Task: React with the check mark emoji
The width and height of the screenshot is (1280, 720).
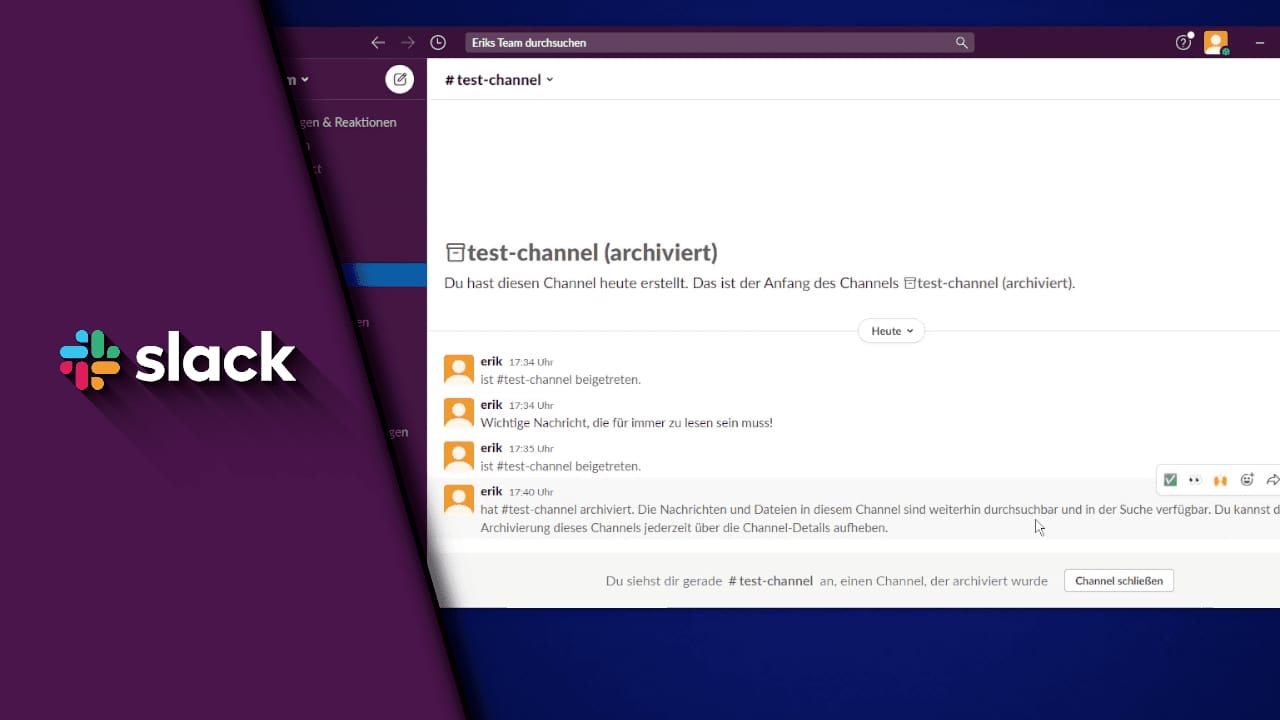Action: (x=1170, y=480)
